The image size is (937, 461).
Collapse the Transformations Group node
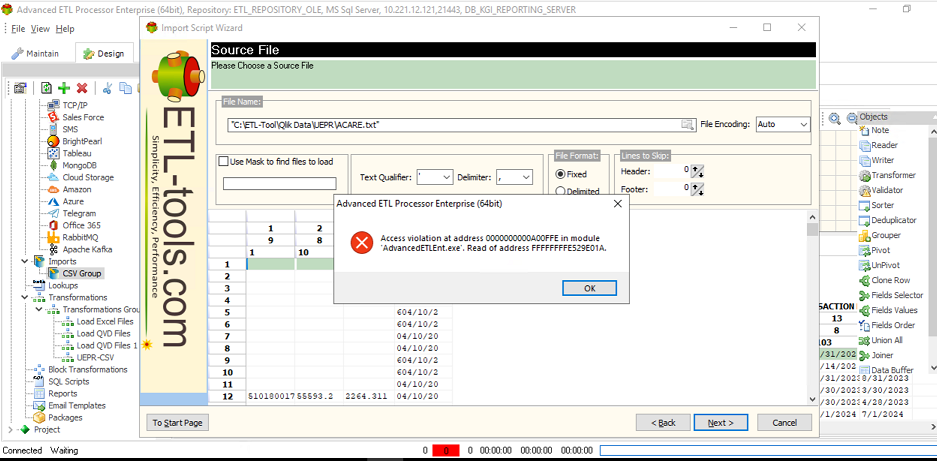pyautogui.click(x=39, y=309)
